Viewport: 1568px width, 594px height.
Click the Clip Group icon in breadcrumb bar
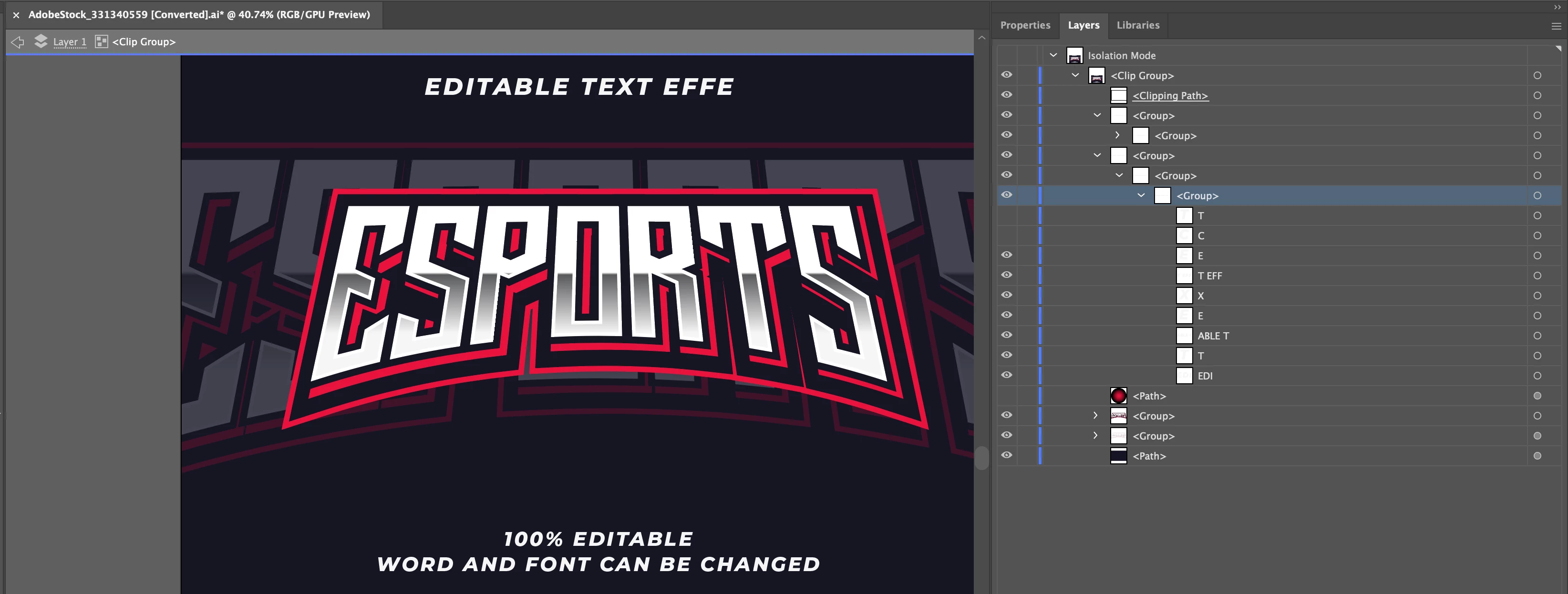[102, 41]
